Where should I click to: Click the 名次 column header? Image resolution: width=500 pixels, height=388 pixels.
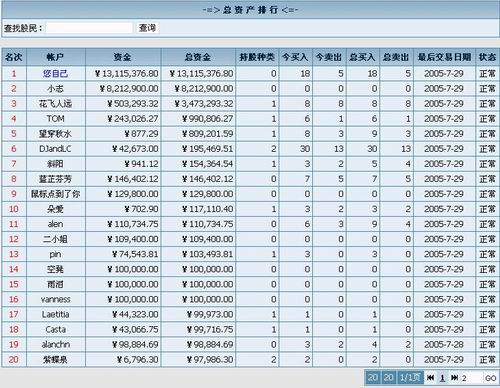click(x=14, y=57)
